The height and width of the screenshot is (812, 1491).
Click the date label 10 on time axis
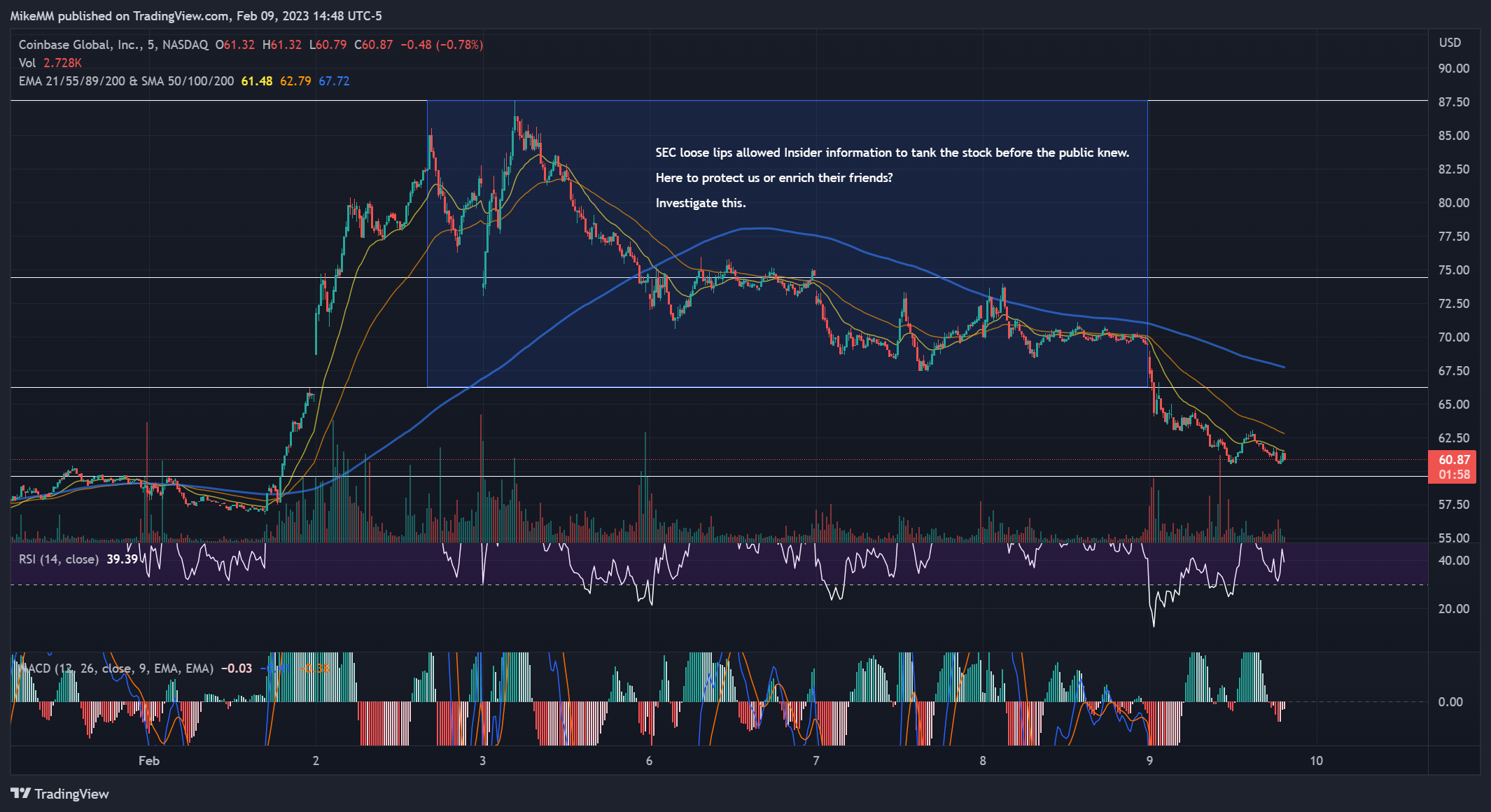coord(1316,761)
